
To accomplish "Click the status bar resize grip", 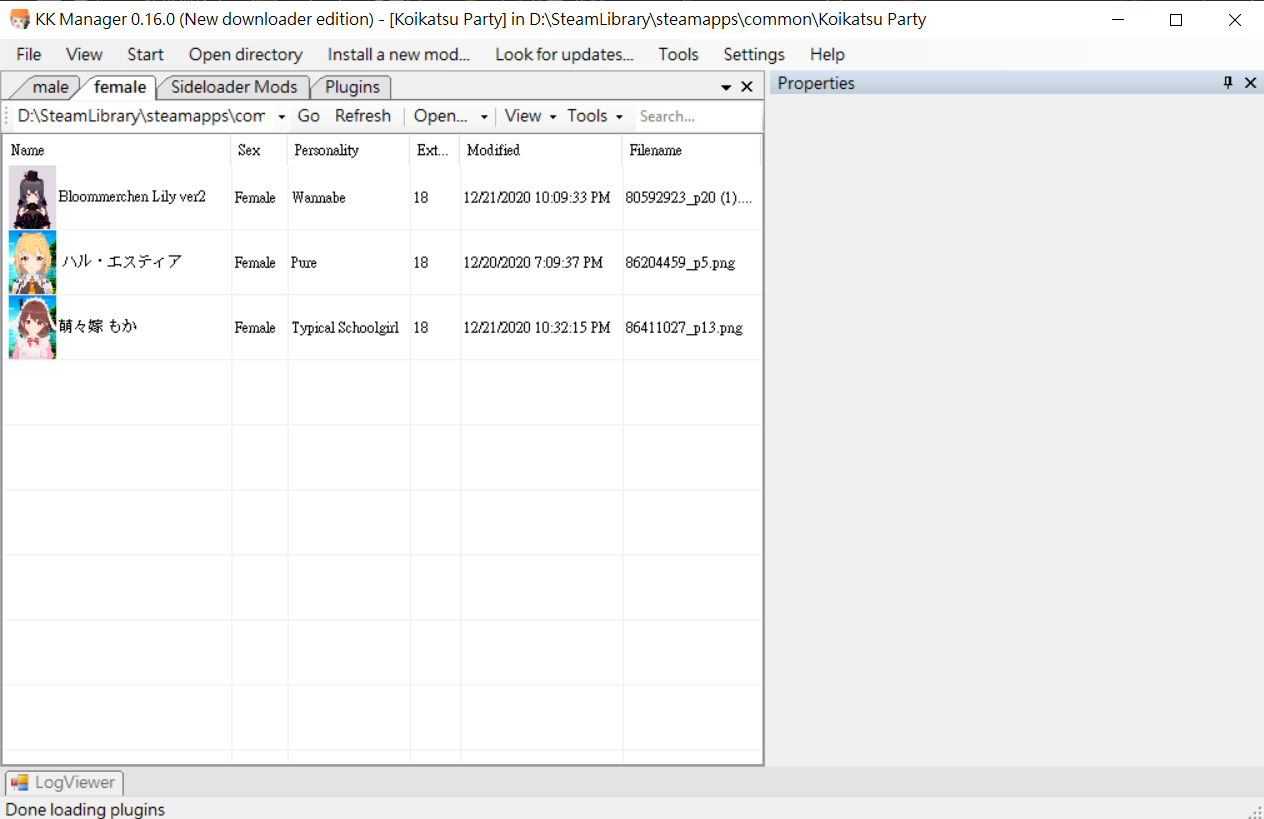I will [x=1255, y=811].
